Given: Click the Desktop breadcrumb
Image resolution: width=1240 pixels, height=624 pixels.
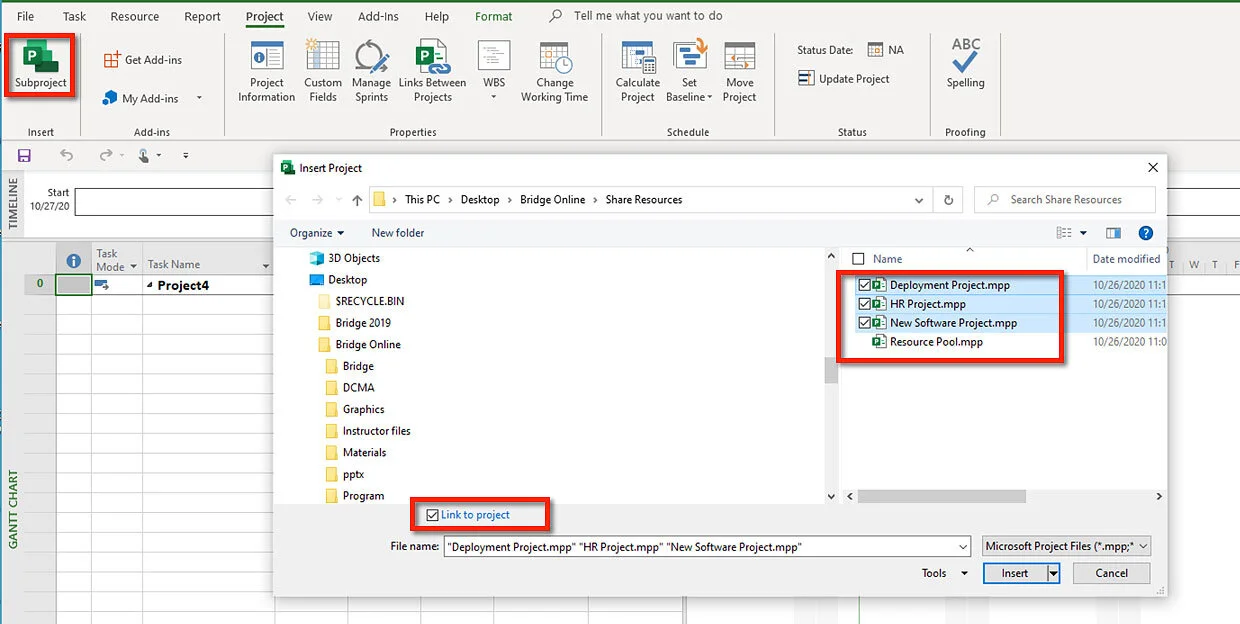Looking at the screenshot, I should (480, 200).
